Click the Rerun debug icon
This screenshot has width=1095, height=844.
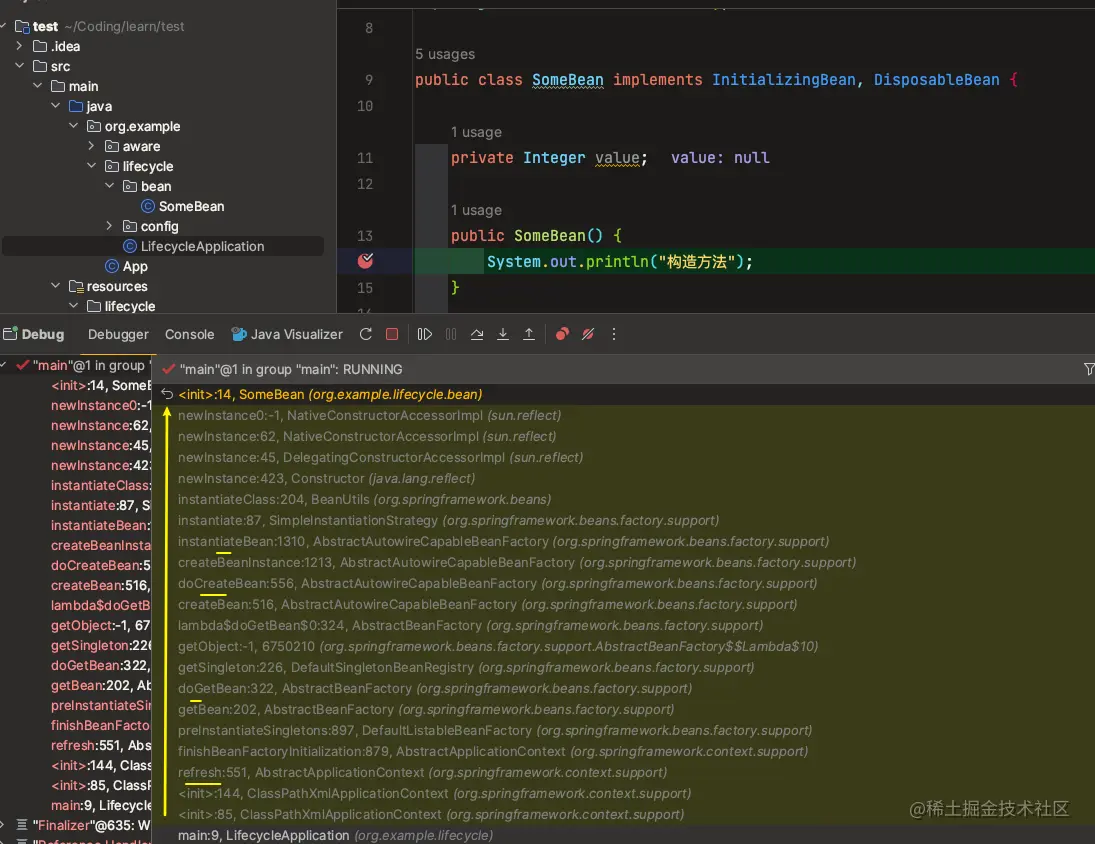[365, 334]
